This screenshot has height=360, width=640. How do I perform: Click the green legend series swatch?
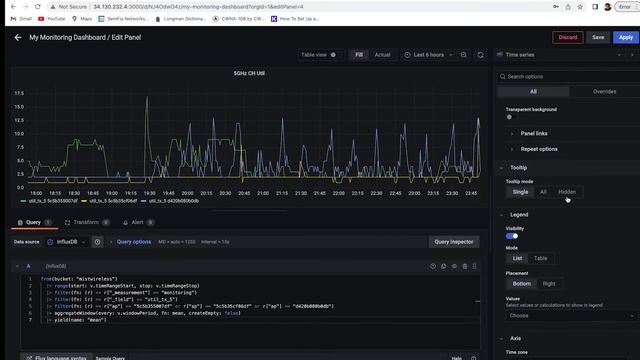coord(23,201)
